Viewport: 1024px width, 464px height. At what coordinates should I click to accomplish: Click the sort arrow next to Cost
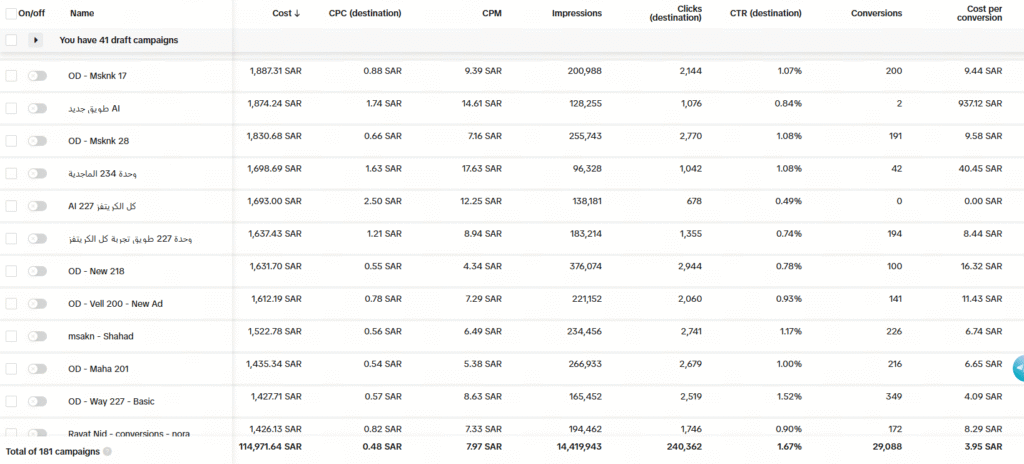point(297,14)
